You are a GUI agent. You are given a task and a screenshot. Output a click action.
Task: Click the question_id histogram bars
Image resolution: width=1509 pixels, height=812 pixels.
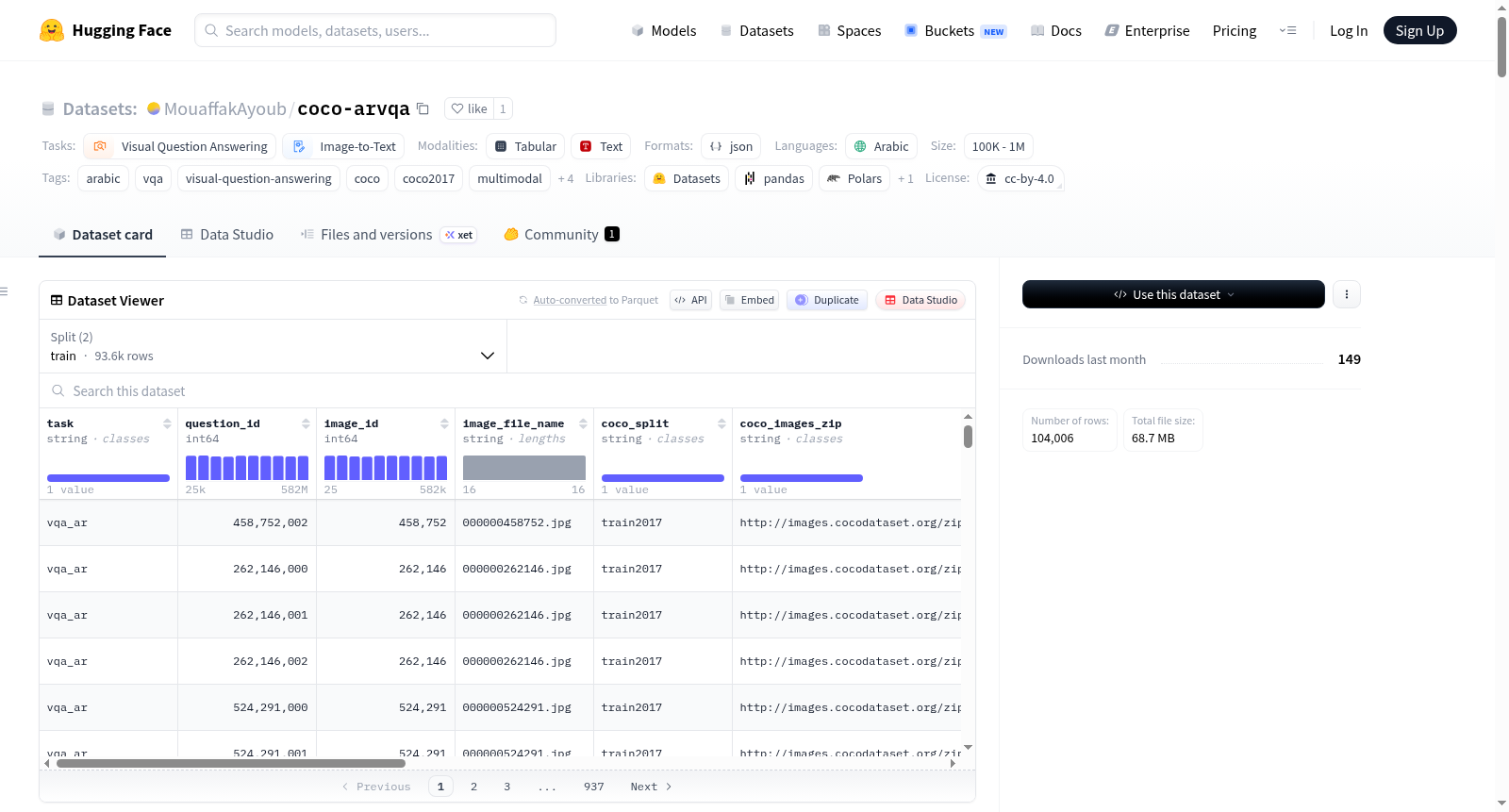247,468
